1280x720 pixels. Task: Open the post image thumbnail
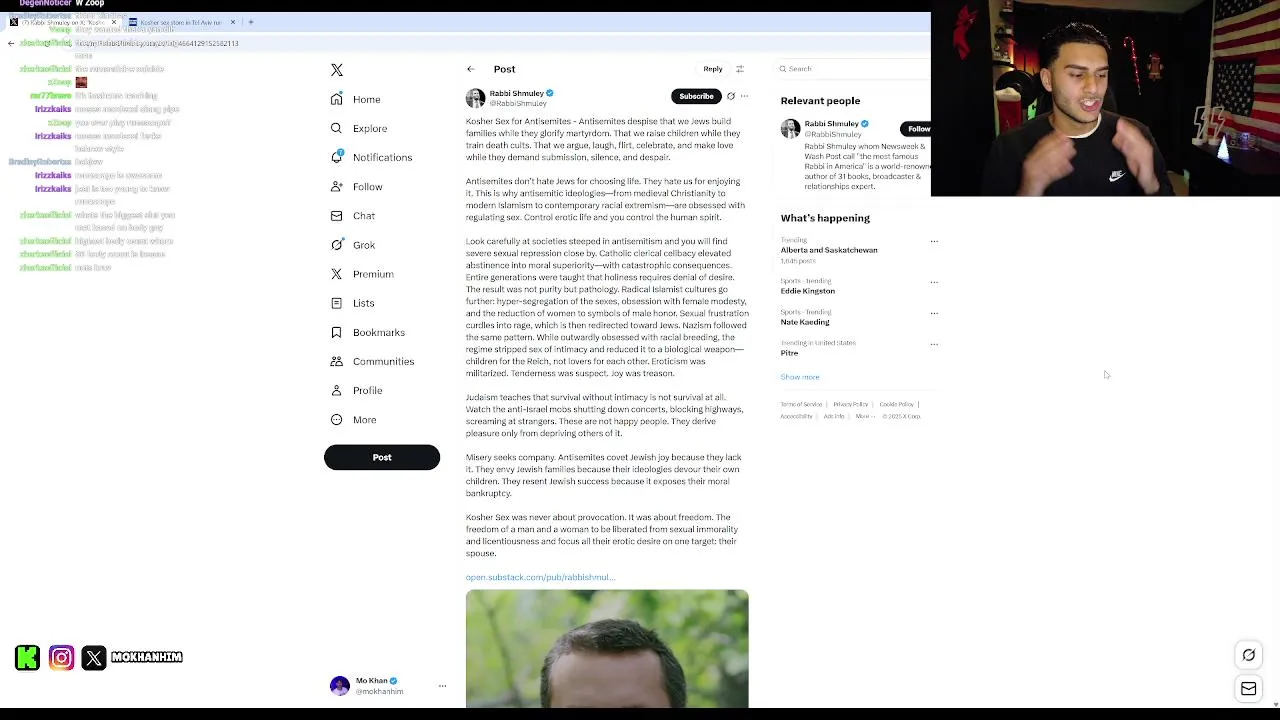point(607,649)
